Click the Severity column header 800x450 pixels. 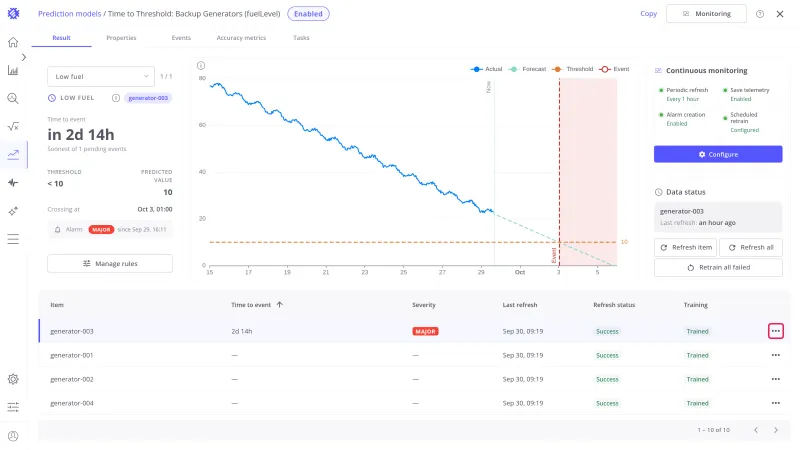pos(423,305)
